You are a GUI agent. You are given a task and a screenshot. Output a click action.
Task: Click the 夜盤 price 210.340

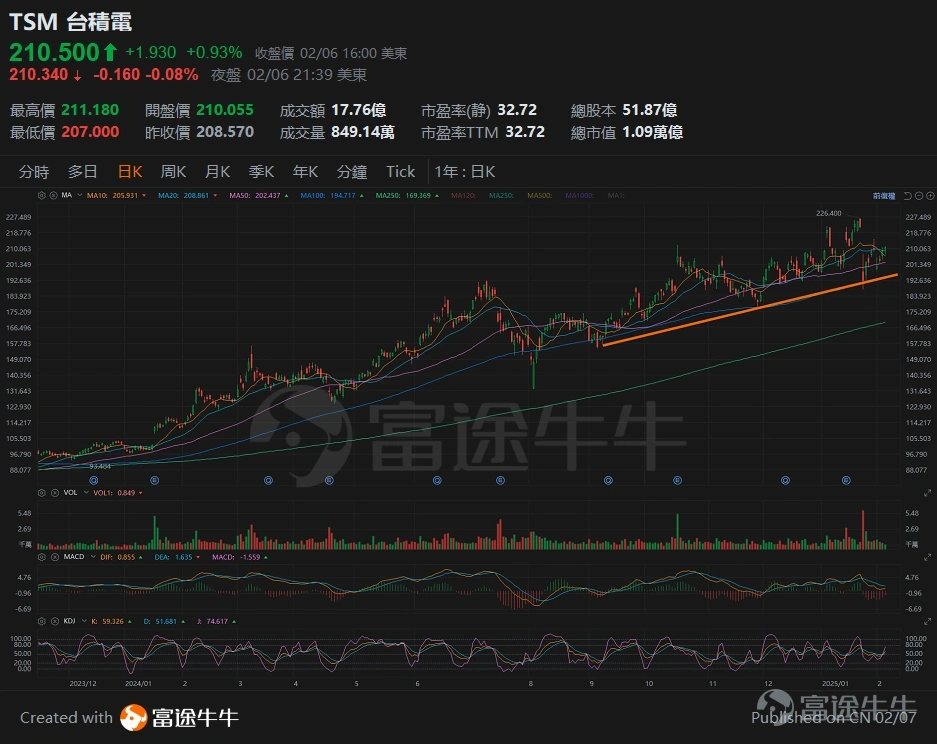click(38, 75)
